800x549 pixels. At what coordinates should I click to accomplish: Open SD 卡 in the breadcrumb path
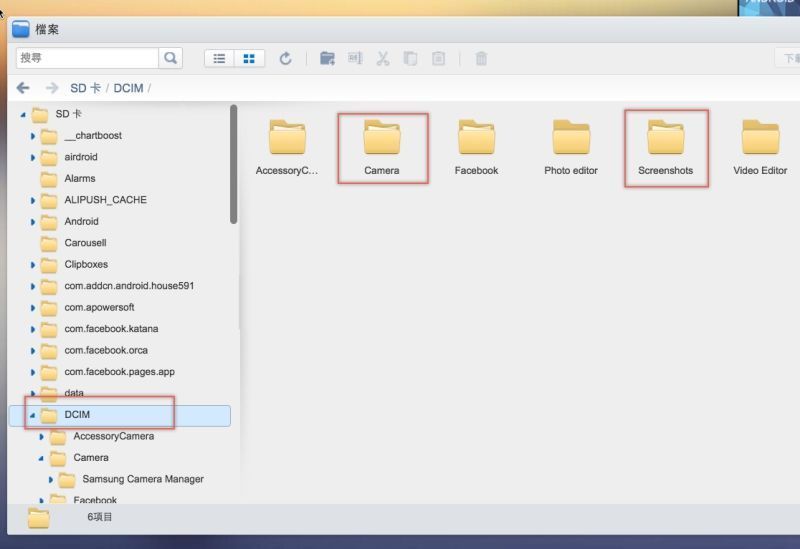(x=85, y=88)
